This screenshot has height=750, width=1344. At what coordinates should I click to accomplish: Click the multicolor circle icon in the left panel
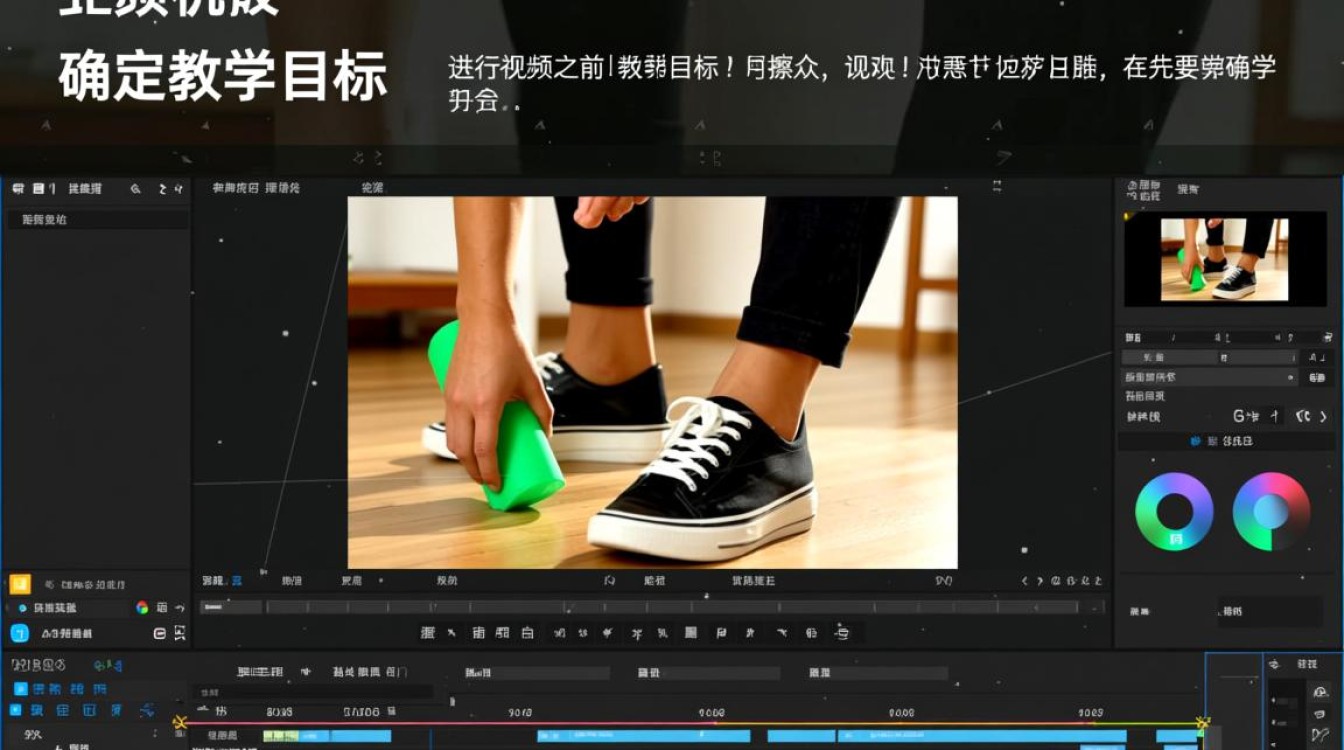coord(142,607)
